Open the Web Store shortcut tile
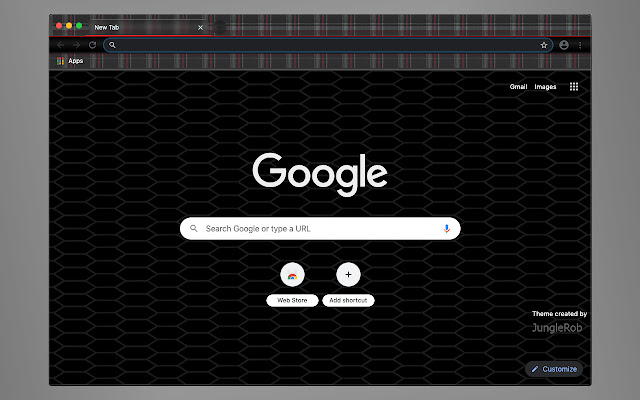This screenshot has width=640, height=400. pyautogui.click(x=292, y=275)
